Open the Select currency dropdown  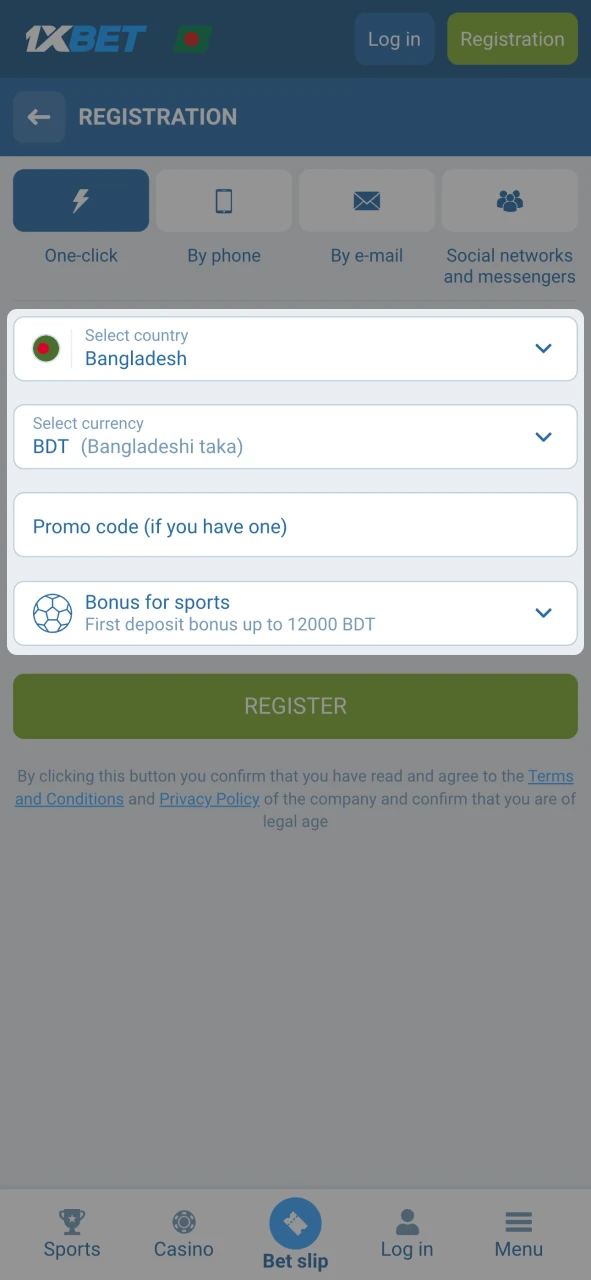pos(543,436)
